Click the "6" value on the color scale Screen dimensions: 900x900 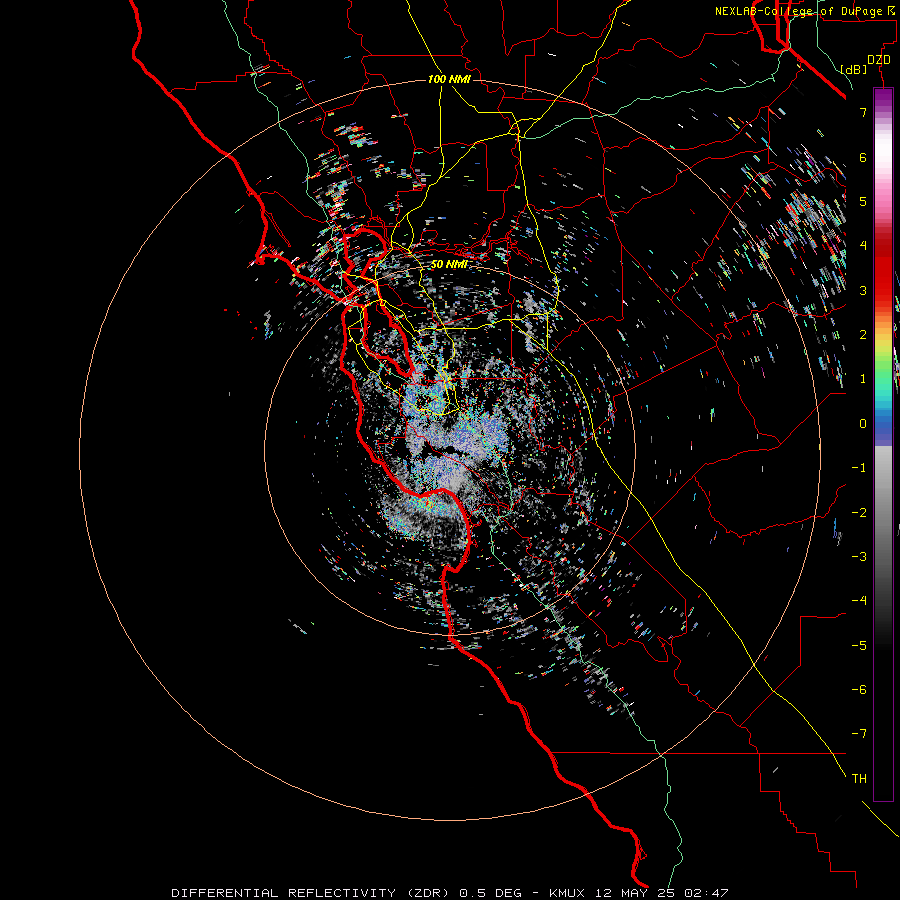[x=863, y=157]
